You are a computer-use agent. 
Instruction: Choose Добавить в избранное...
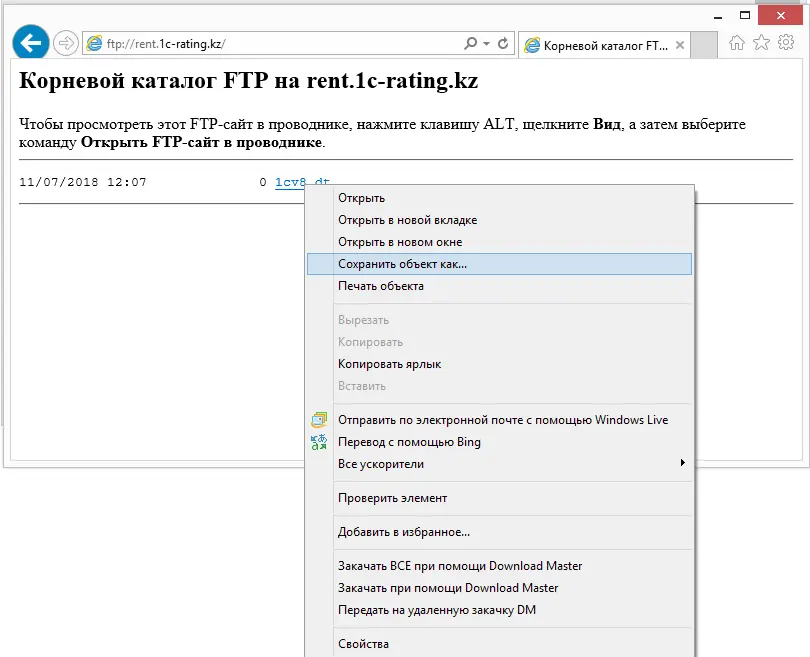pos(499,533)
